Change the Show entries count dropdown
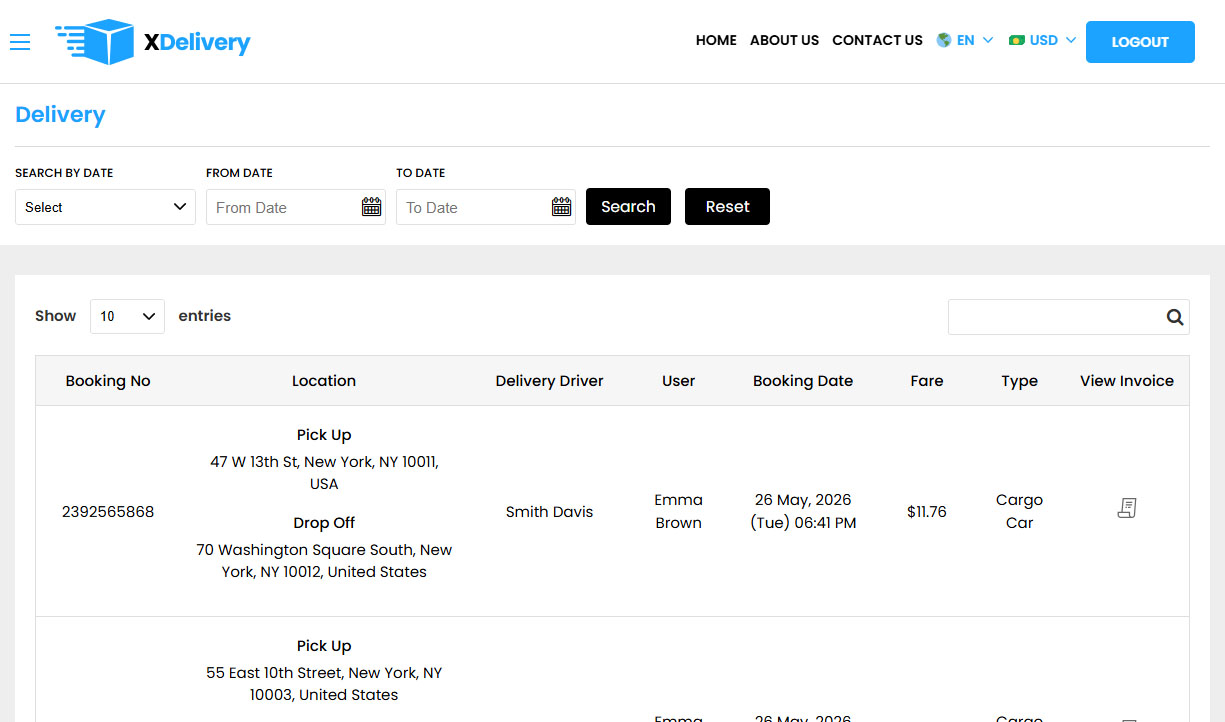Viewport: 1225px width, 722px height. pos(127,316)
